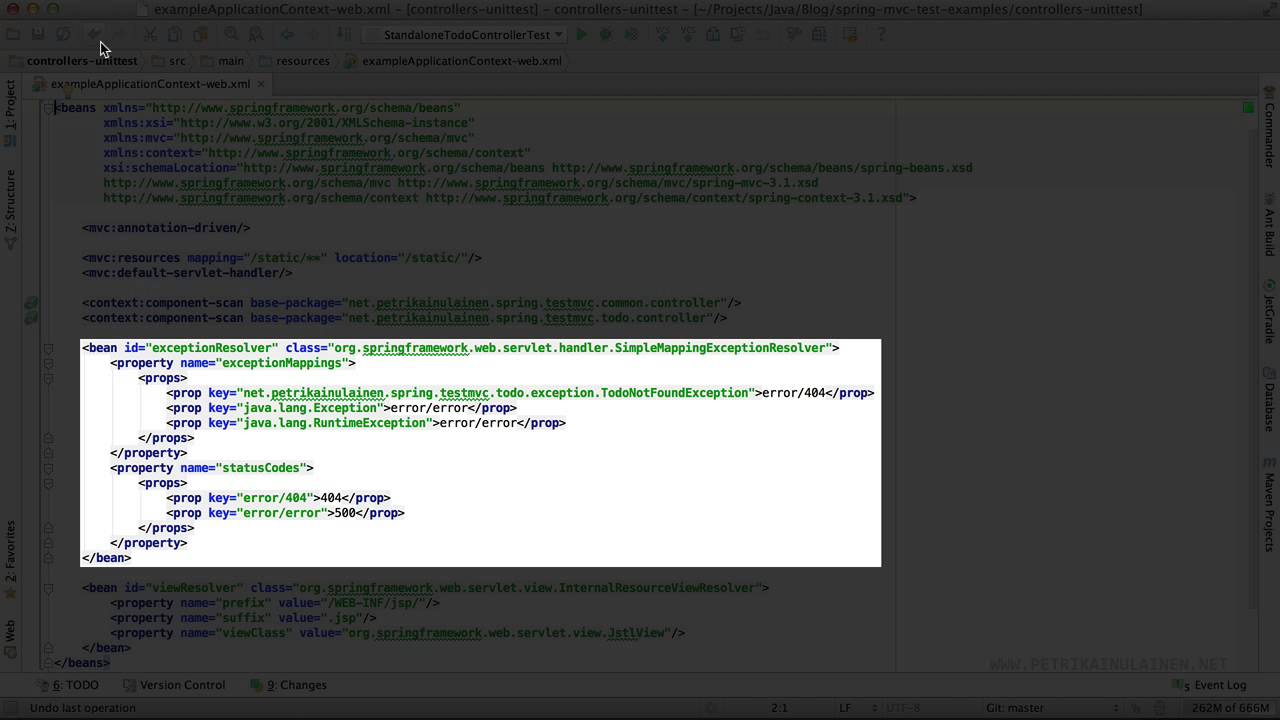This screenshot has height=720, width=1280.
Task: Click the Update Project VCS icon
Action: coord(661,34)
